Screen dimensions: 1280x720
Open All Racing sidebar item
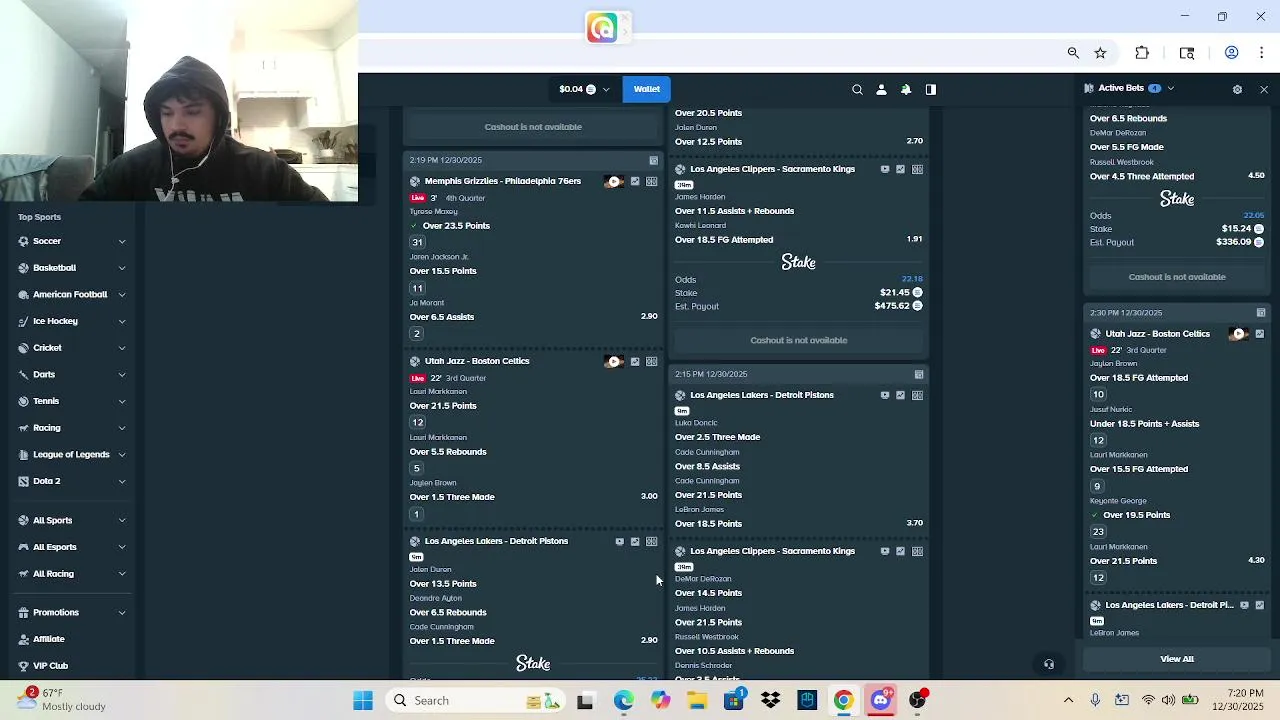coord(72,574)
